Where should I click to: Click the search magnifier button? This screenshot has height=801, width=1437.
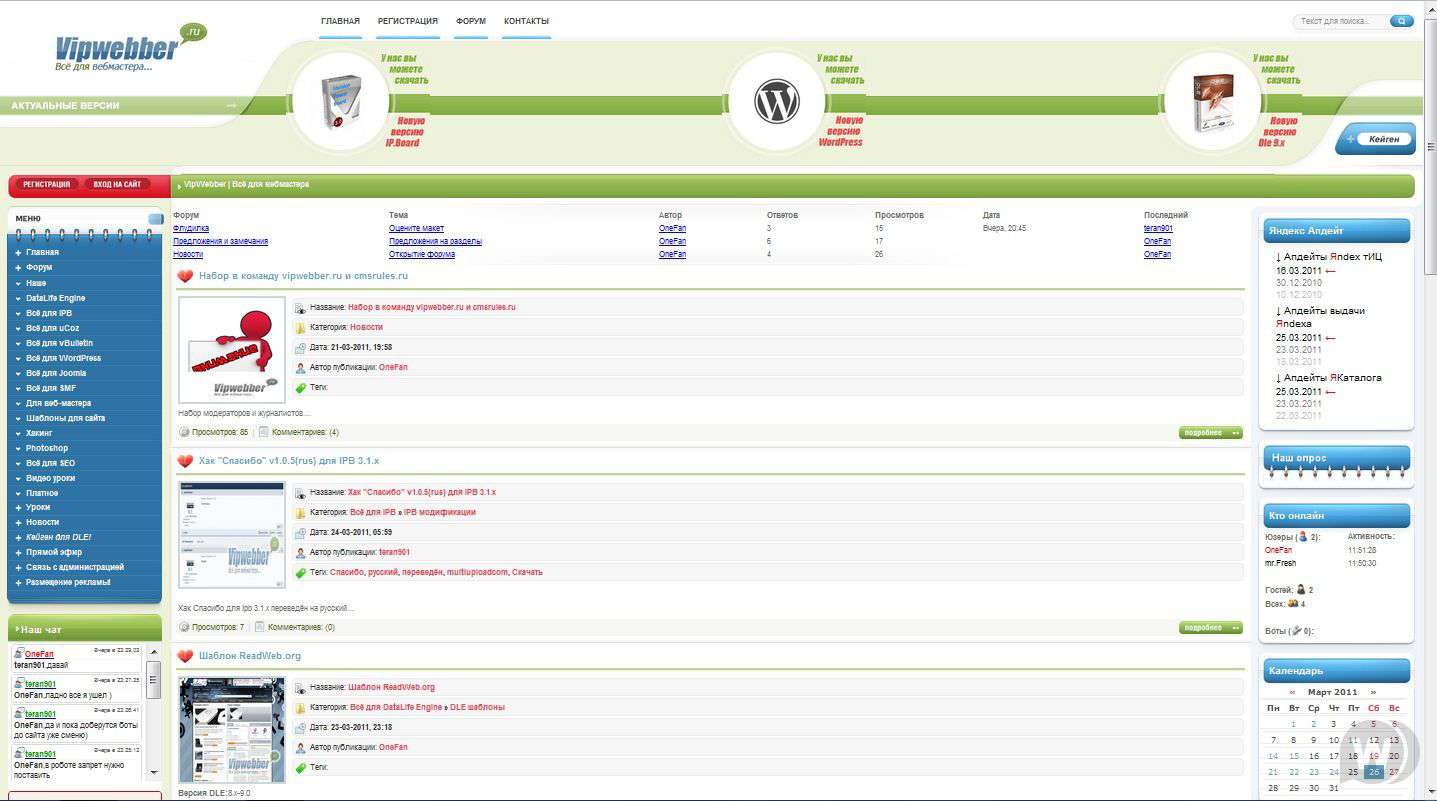pyautogui.click(x=1403, y=21)
